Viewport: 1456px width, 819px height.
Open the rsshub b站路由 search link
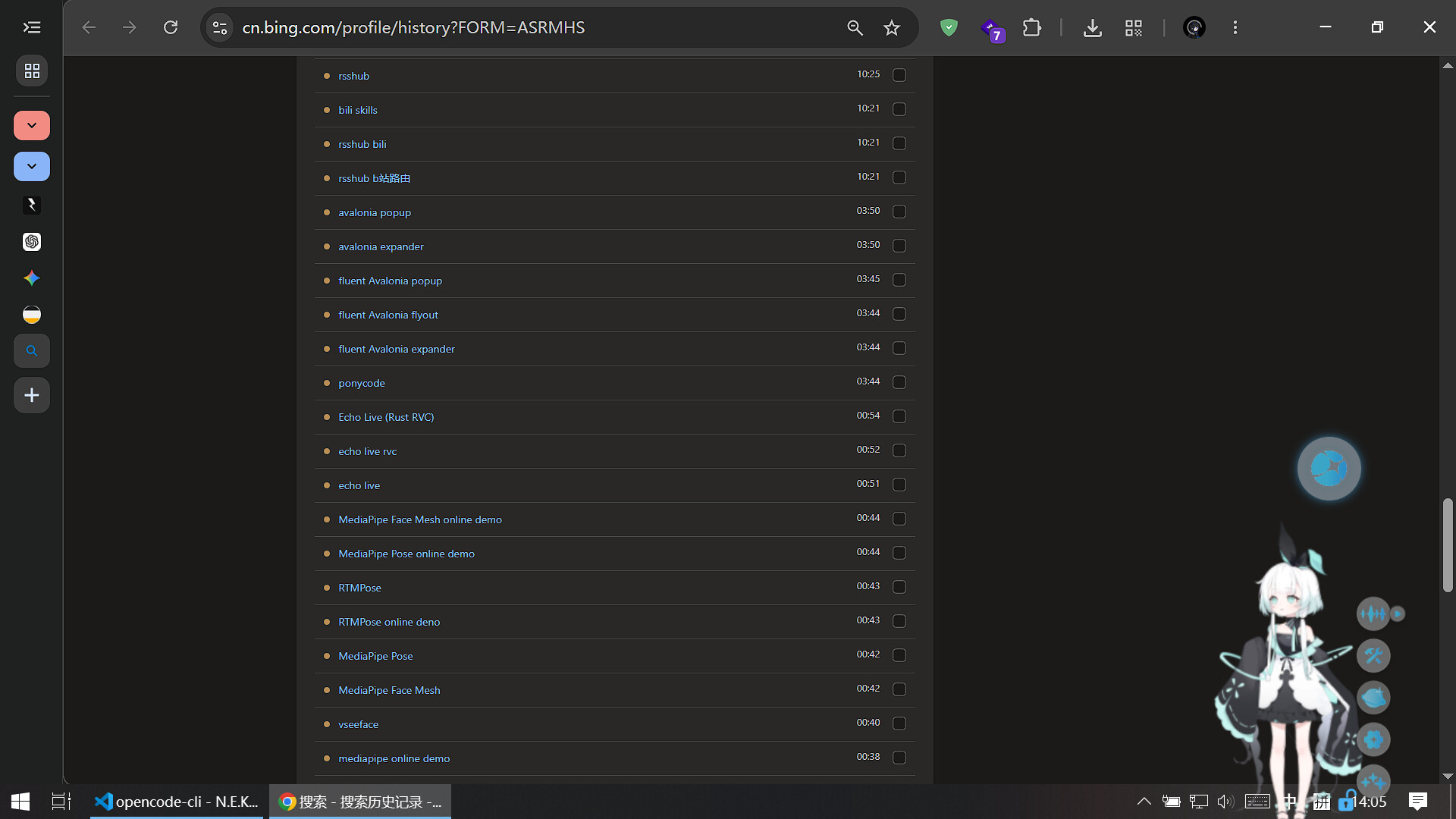[374, 178]
